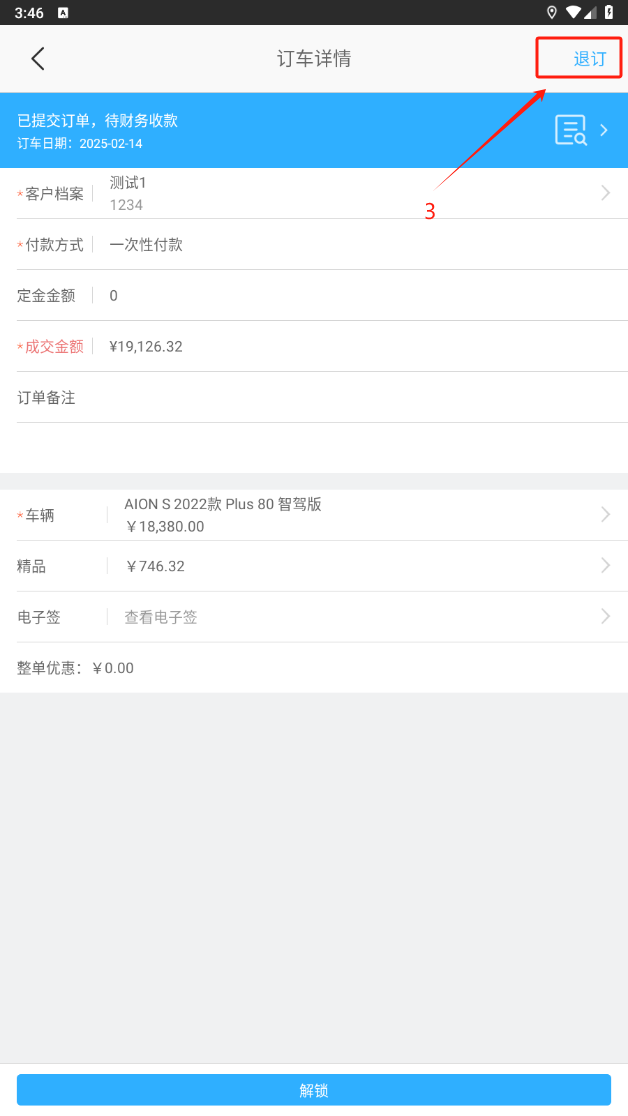Select the AION S 2022款 vehicle entry
Viewport: 628px width, 1116px height.
tap(223, 505)
